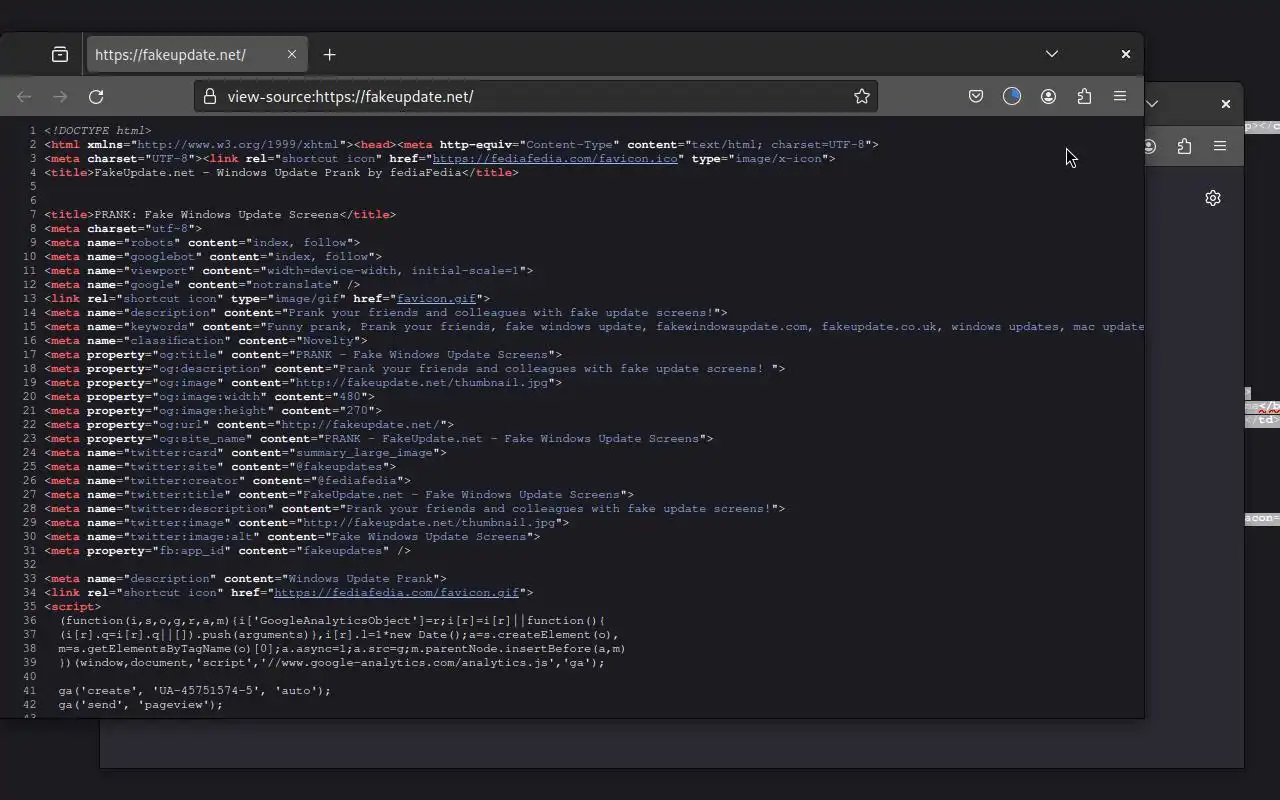Click the account icon in background window

(x=1150, y=146)
